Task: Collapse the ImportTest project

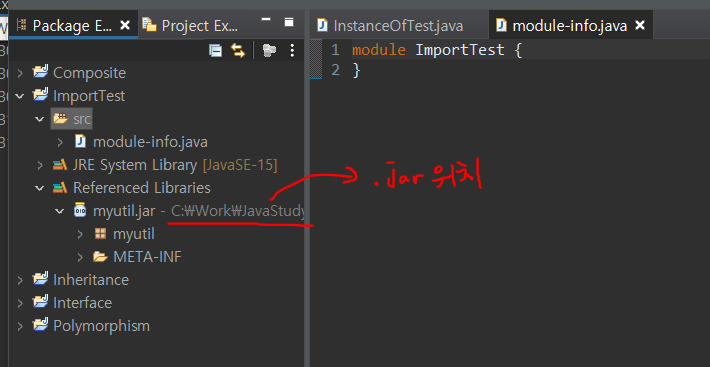Action: click(x=19, y=96)
